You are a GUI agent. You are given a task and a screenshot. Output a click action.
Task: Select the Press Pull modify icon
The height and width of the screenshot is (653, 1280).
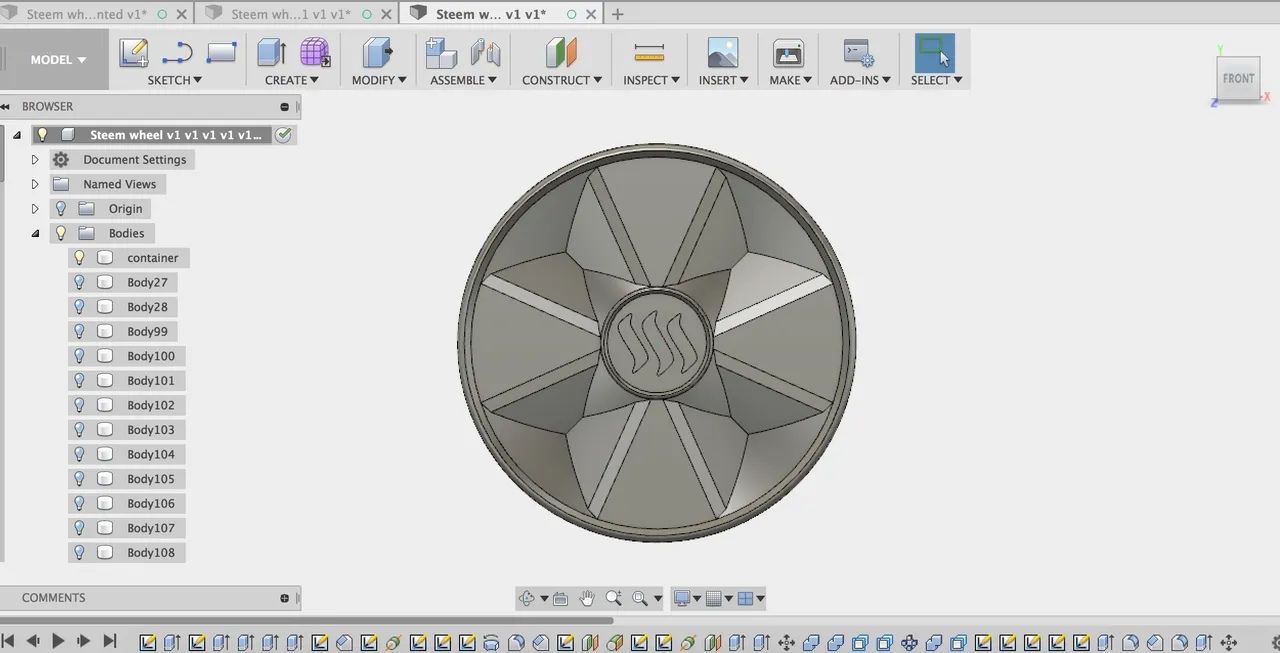377,53
